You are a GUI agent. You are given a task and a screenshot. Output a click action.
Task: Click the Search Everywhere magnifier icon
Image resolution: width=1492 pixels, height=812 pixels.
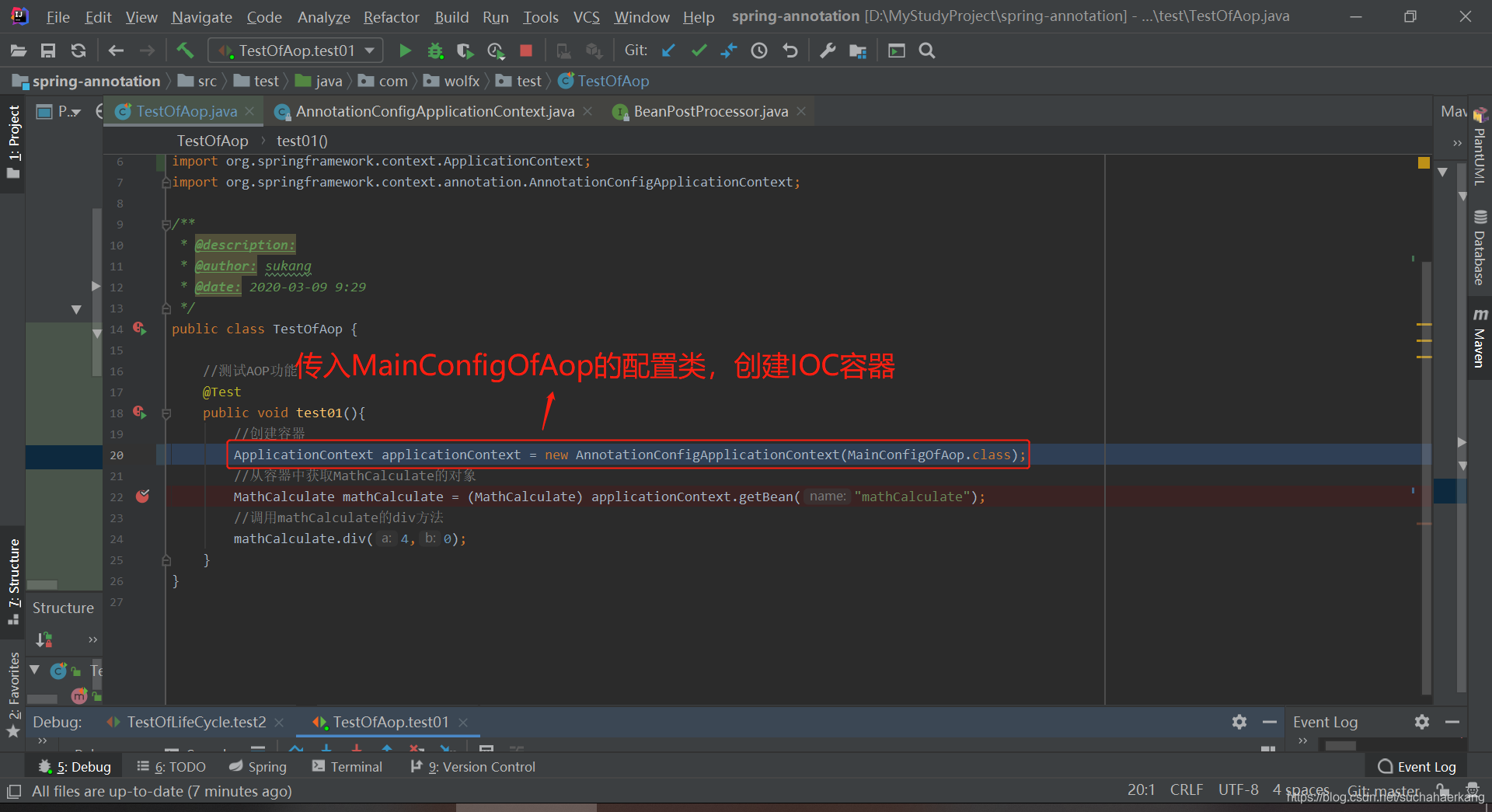[926, 51]
